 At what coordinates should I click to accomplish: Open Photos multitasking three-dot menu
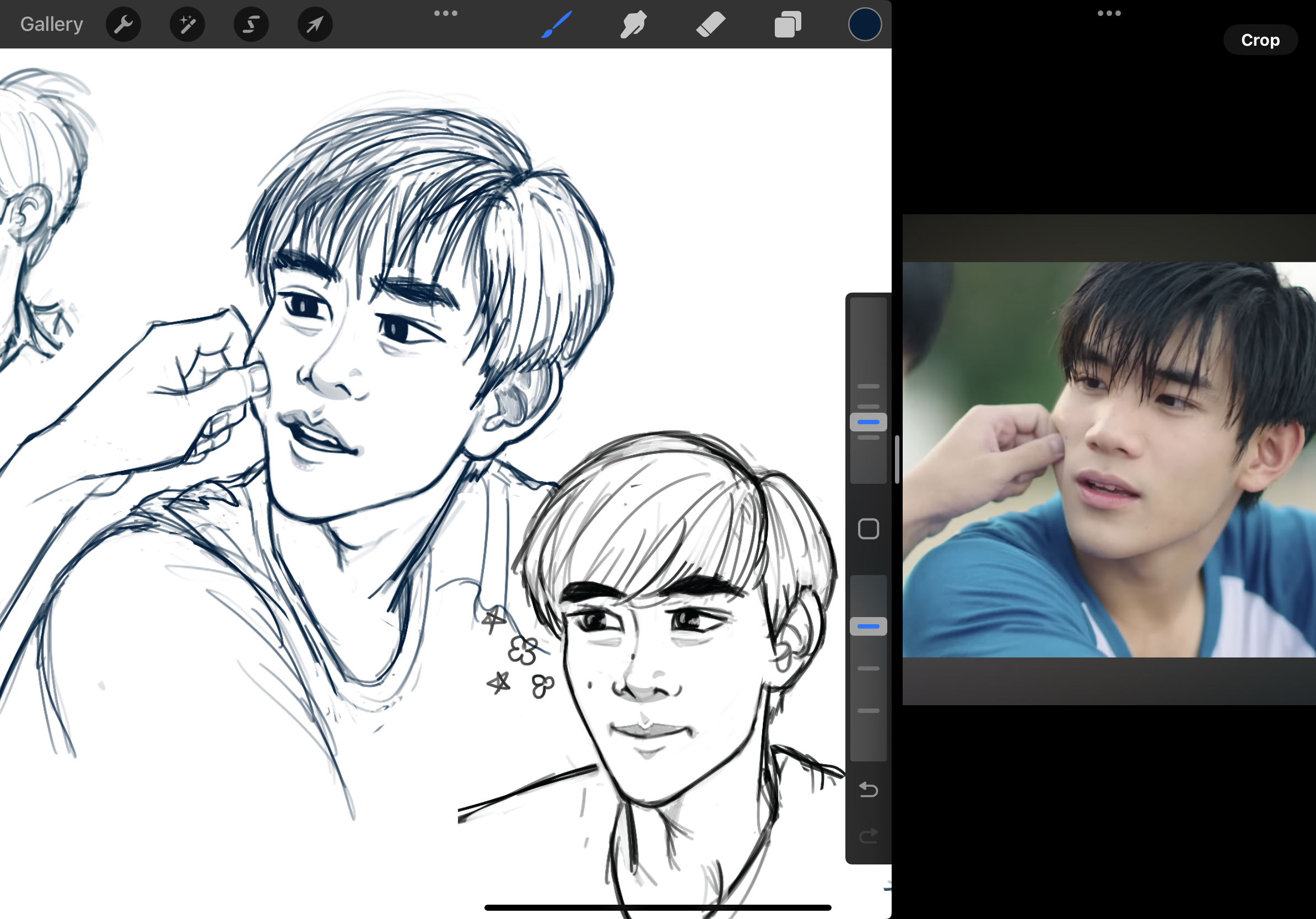point(1108,13)
